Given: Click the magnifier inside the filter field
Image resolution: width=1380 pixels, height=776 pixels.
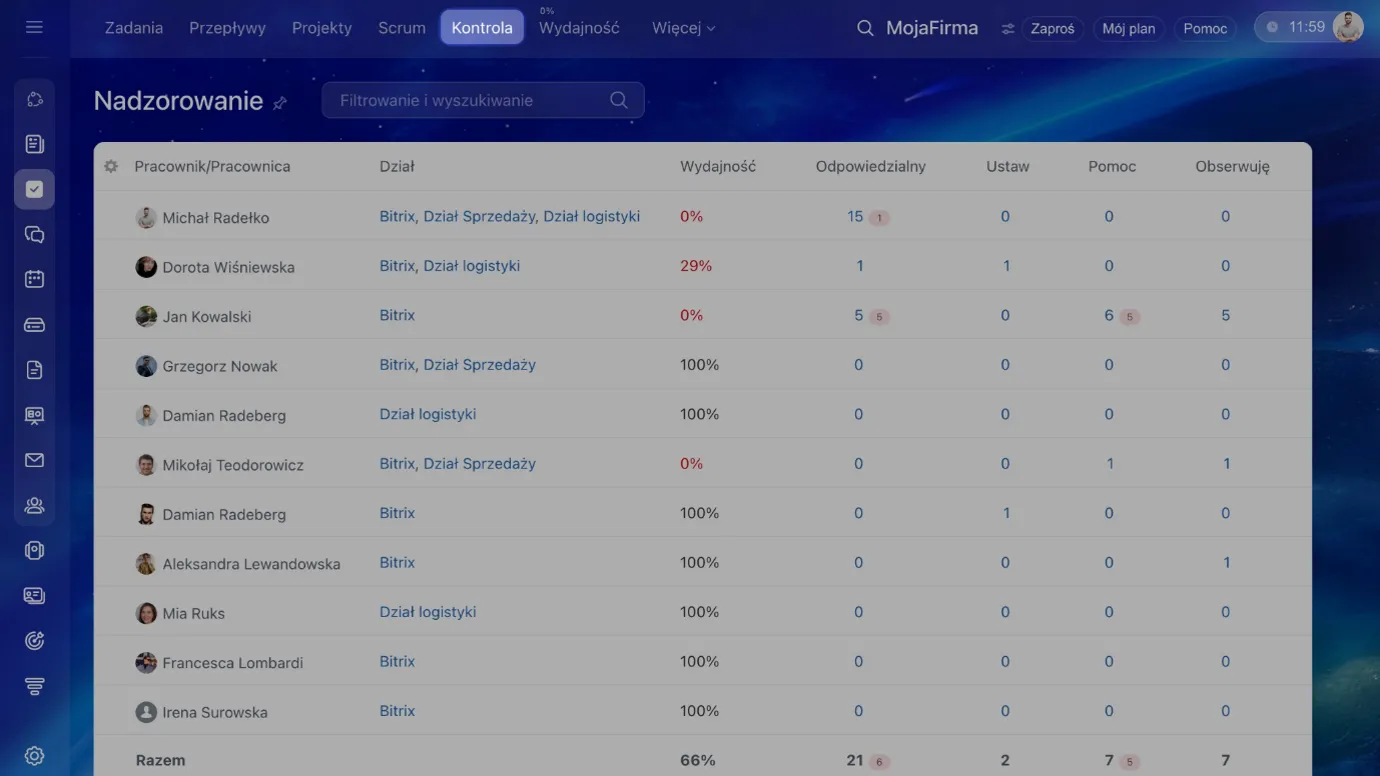Looking at the screenshot, I should [x=619, y=100].
